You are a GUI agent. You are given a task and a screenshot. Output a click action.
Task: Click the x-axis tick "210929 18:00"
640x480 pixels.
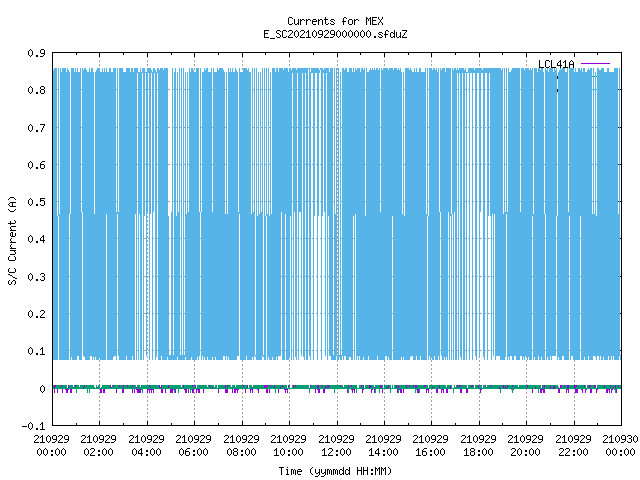pyautogui.click(x=478, y=446)
